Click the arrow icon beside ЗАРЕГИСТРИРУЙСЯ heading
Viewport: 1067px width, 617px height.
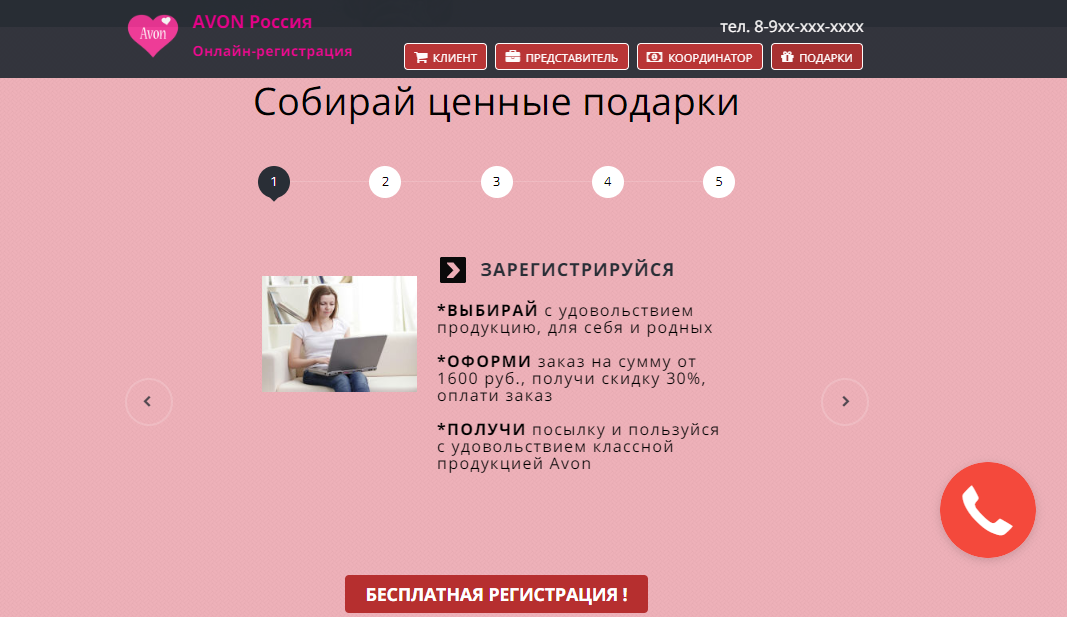454,269
